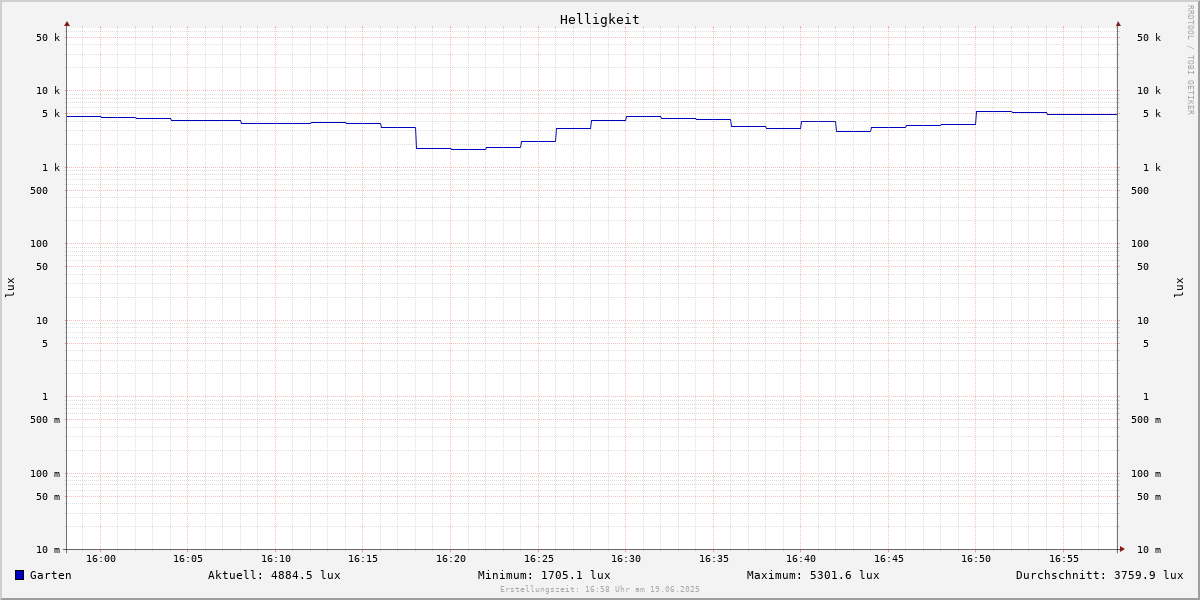Screen dimensions: 1200x600
Task: Click the 16:10 time axis label
Action: coord(276,559)
